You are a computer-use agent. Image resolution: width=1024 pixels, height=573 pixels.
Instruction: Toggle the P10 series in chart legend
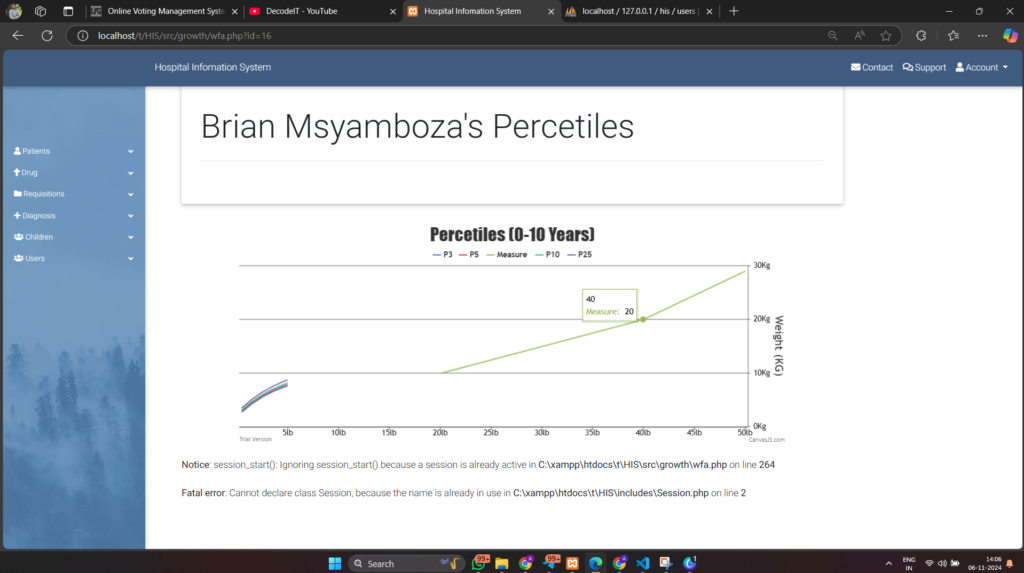(x=547, y=255)
